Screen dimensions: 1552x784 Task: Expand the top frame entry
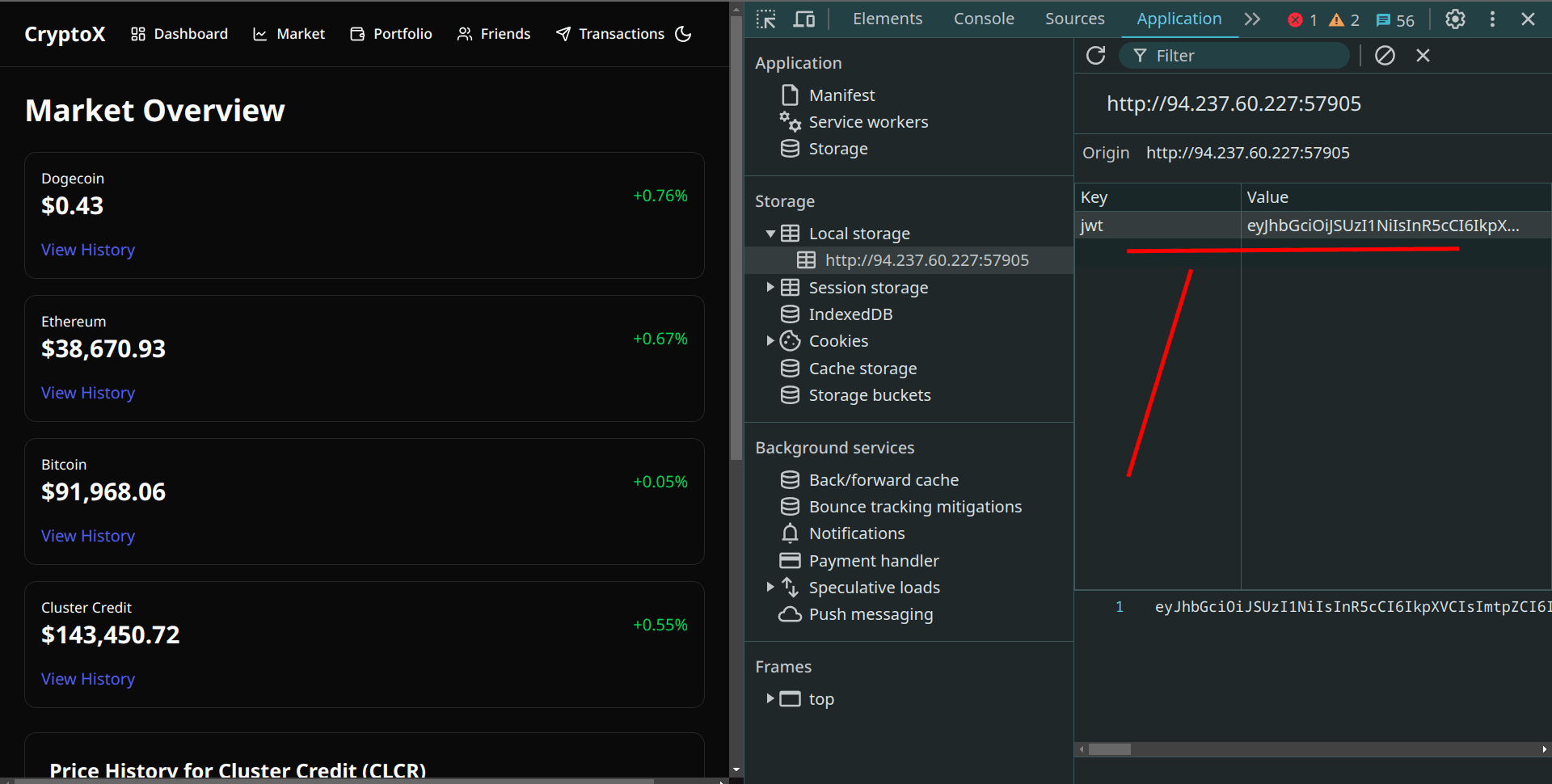(x=770, y=698)
